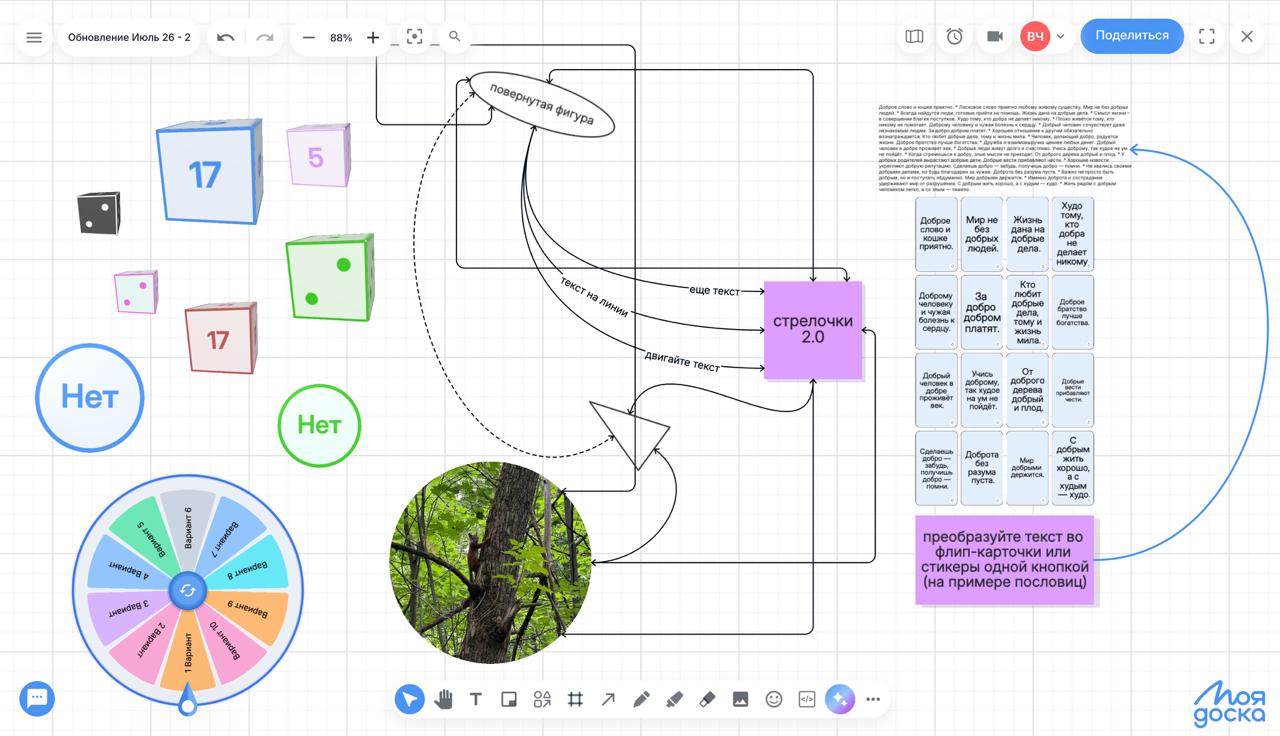Fit the board to screen
The height and width of the screenshot is (736, 1280).
[415, 37]
